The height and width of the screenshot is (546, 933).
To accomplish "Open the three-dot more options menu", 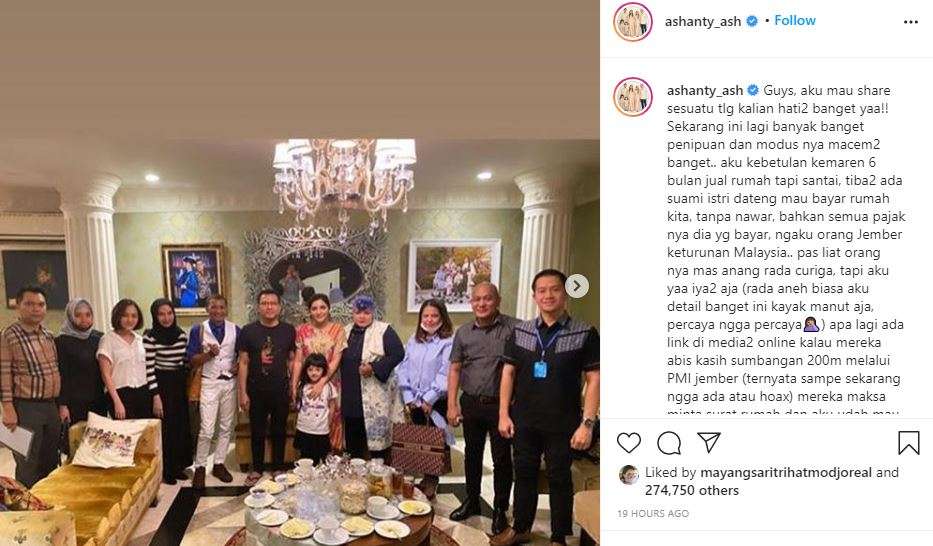I will coord(910,22).
